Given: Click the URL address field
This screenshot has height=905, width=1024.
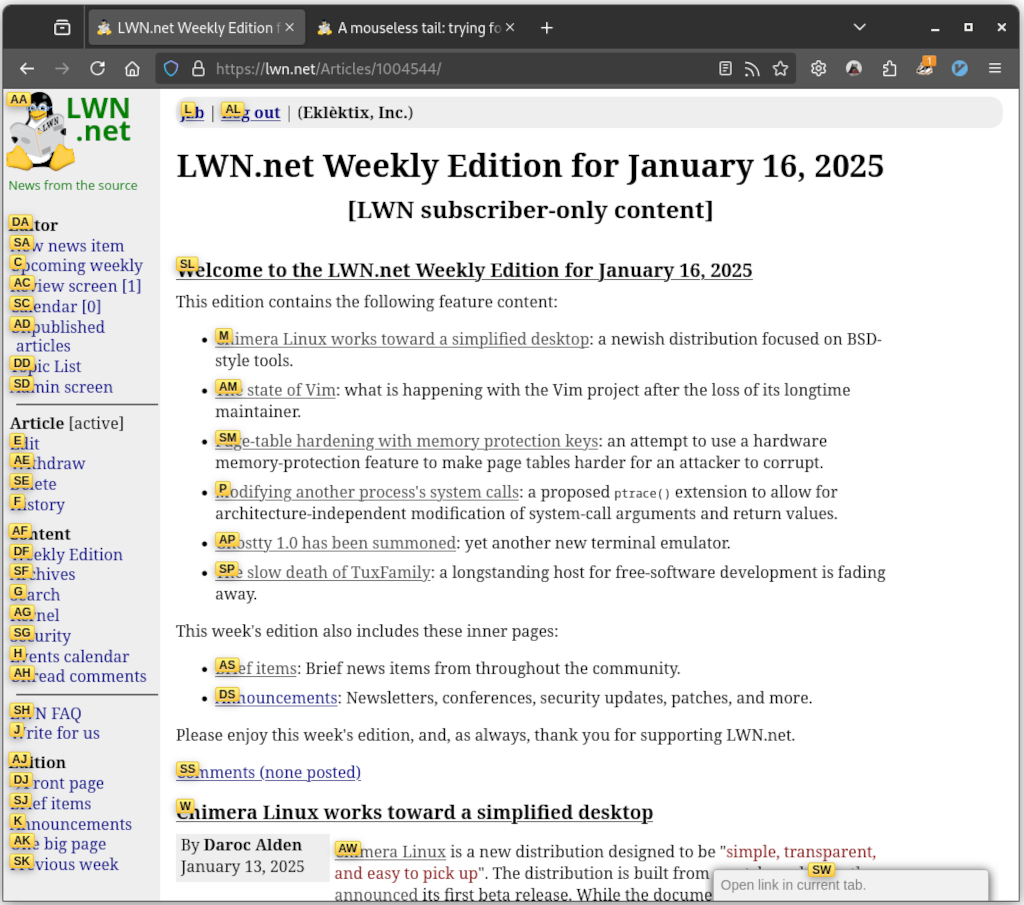Looking at the screenshot, I should [450, 69].
